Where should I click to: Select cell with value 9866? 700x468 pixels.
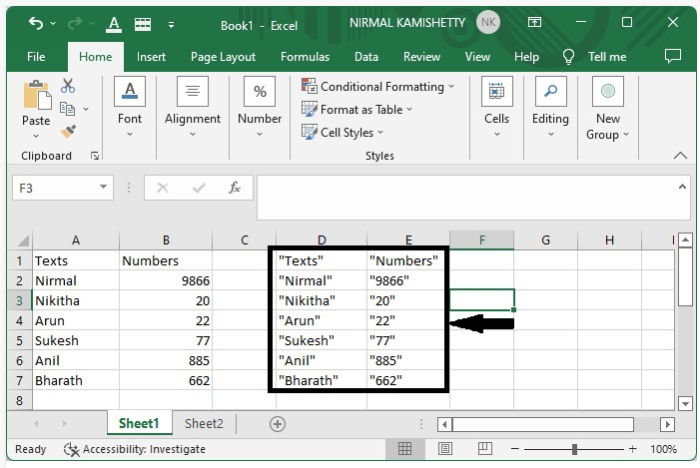coord(166,281)
